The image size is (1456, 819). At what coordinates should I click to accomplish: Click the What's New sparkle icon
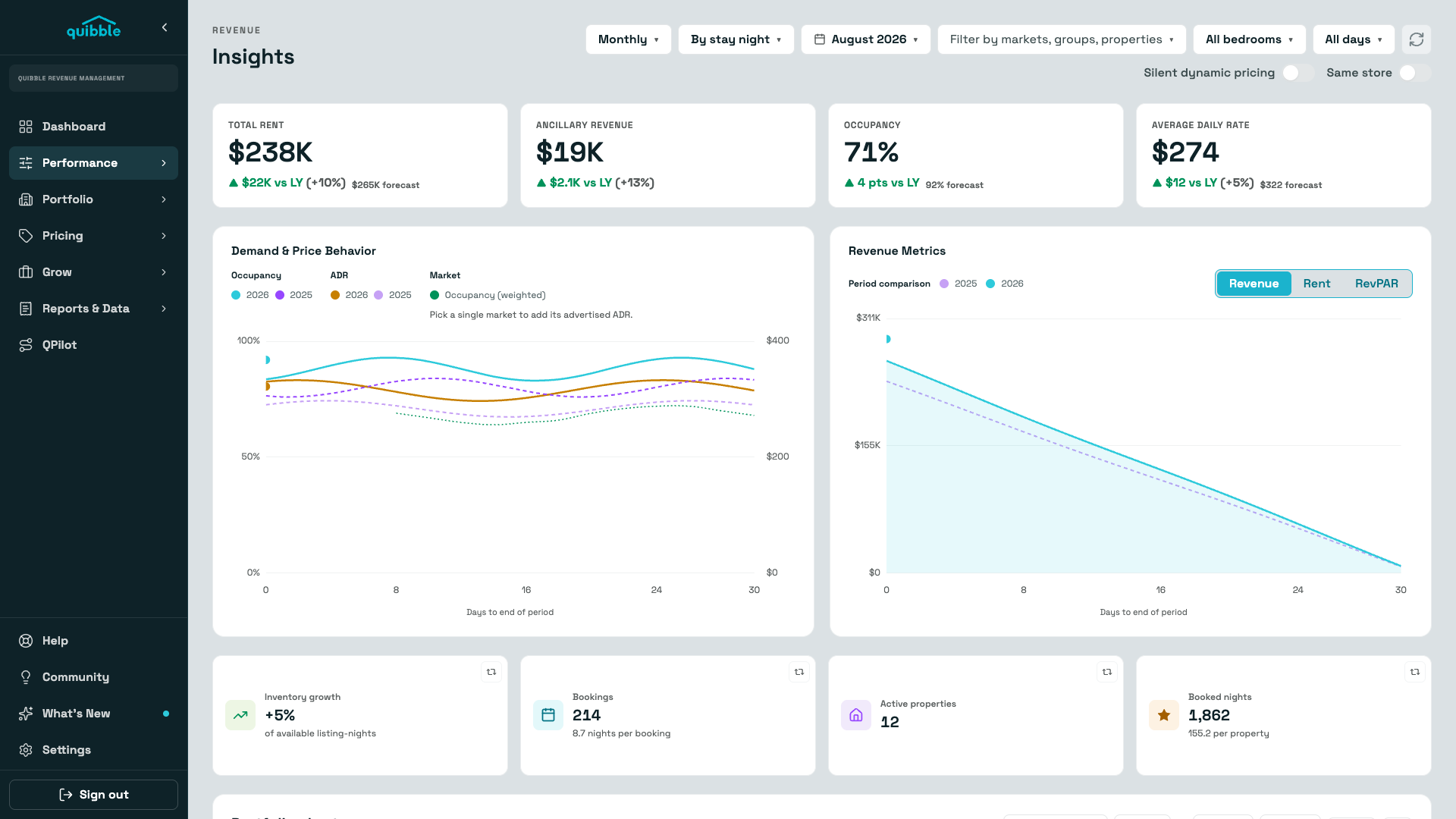pos(26,714)
